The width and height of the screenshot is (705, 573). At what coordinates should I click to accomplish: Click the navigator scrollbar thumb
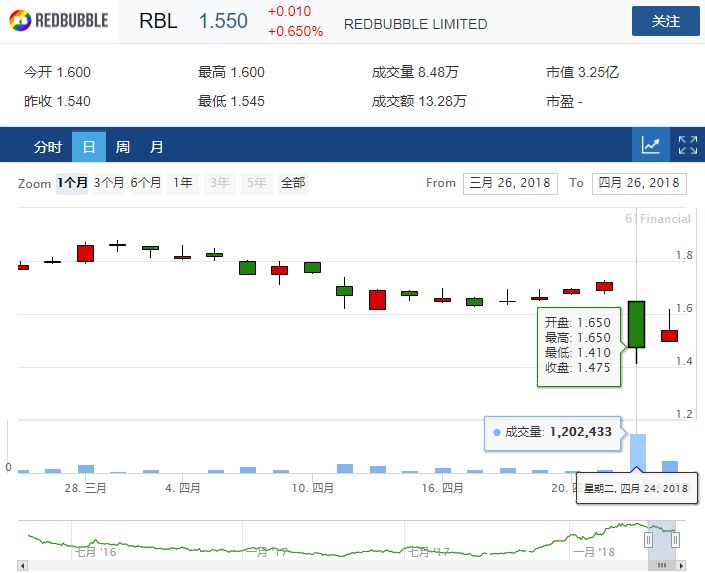click(x=662, y=566)
